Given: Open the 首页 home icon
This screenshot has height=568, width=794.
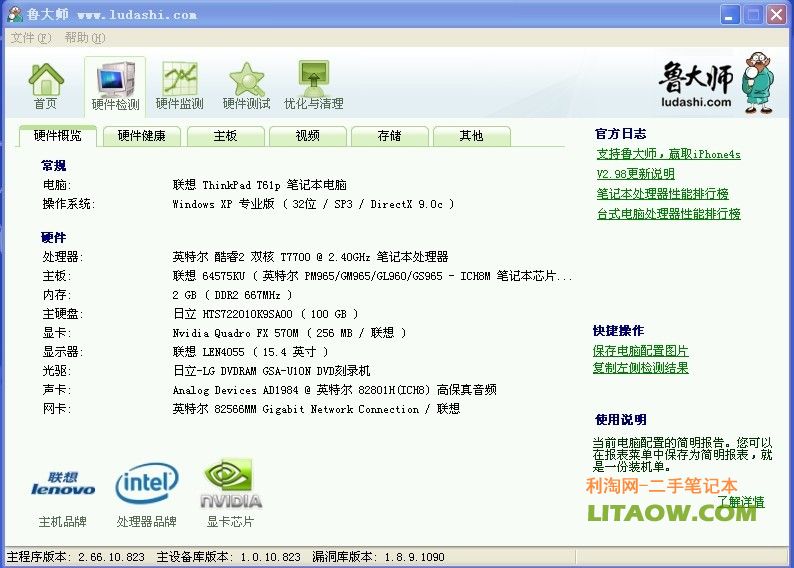Looking at the screenshot, I should tap(45, 84).
